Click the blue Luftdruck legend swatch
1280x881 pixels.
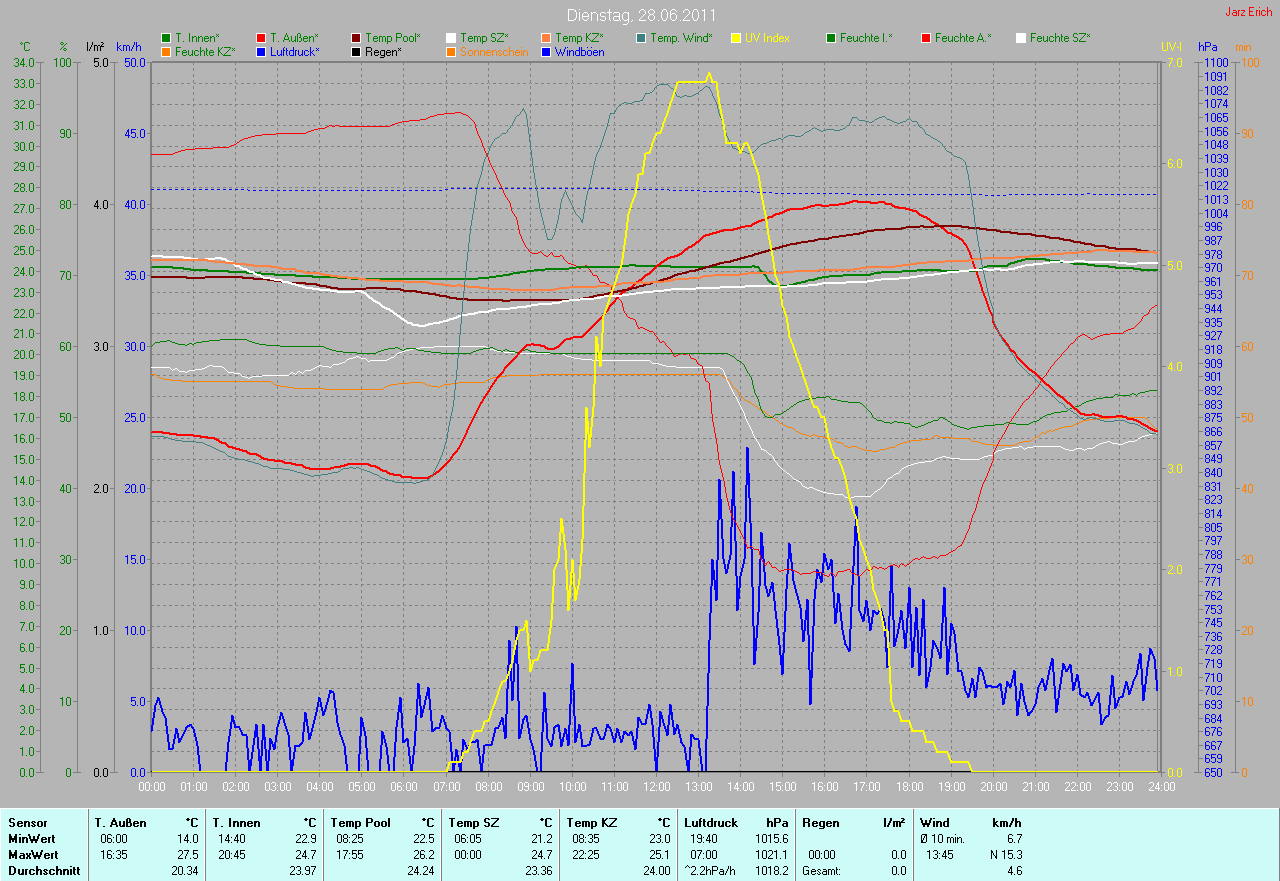260,51
